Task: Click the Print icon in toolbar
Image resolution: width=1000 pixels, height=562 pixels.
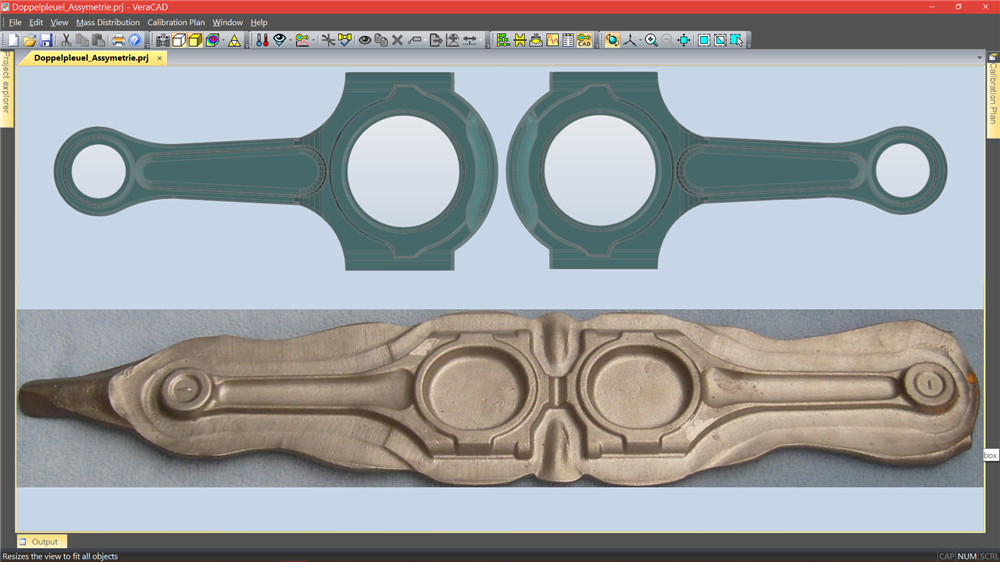Action: [118, 40]
